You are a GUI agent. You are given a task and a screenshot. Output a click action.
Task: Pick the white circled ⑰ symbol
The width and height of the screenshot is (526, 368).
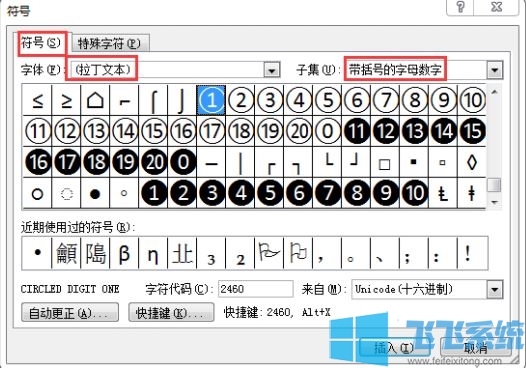[x=211, y=131]
